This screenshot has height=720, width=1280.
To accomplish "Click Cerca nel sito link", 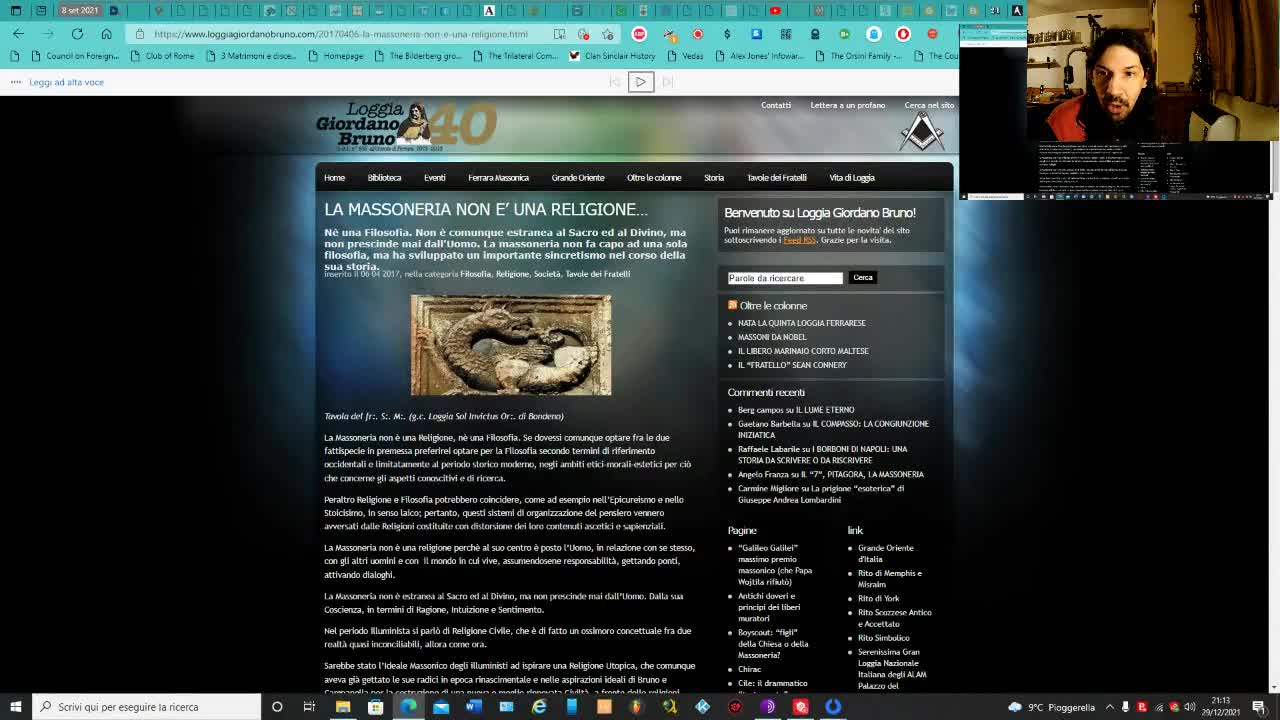I will (x=929, y=105).
